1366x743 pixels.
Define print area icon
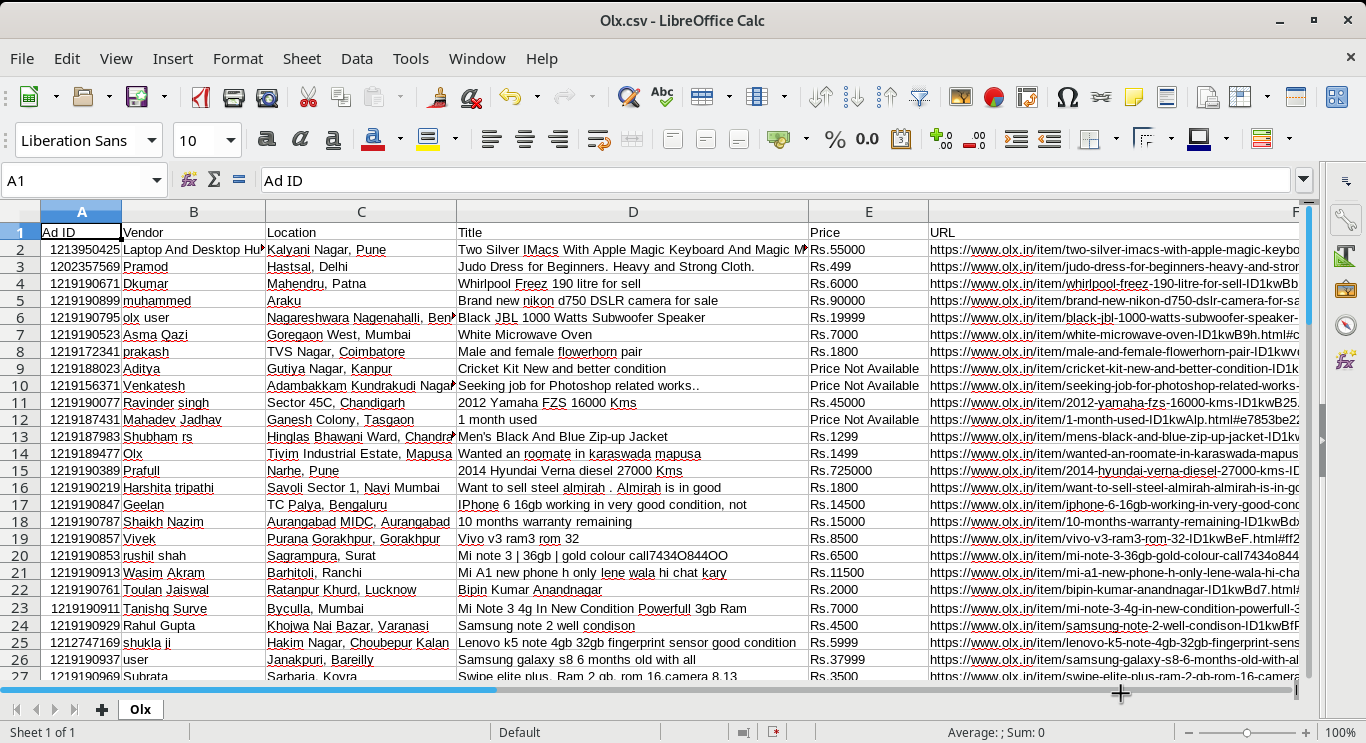(x=1208, y=97)
